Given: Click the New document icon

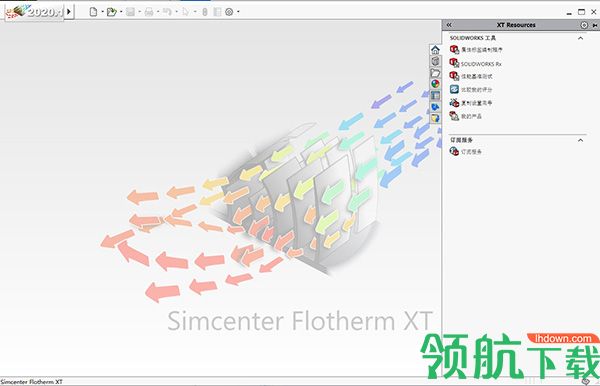Looking at the screenshot, I should pos(93,12).
